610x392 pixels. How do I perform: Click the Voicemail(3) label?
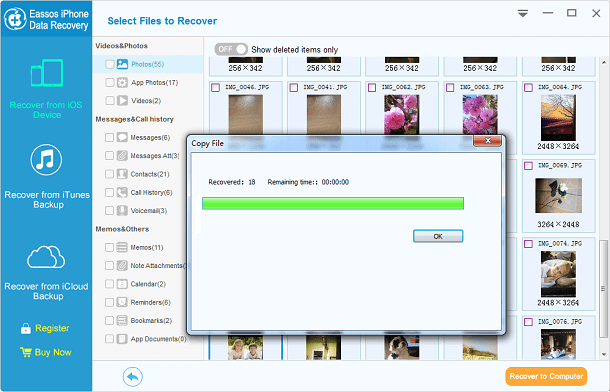click(149, 210)
